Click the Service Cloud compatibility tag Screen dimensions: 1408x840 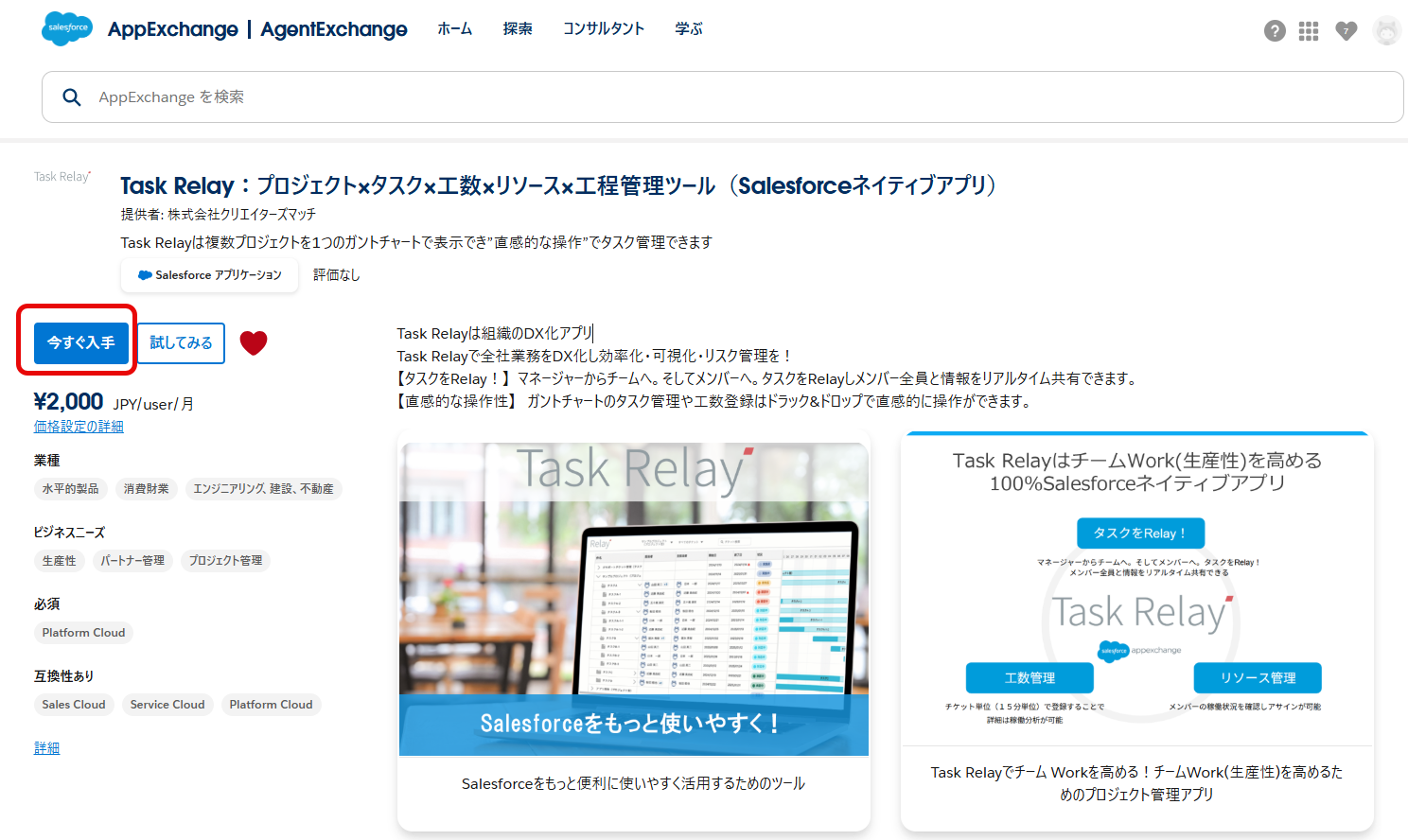coord(167,705)
